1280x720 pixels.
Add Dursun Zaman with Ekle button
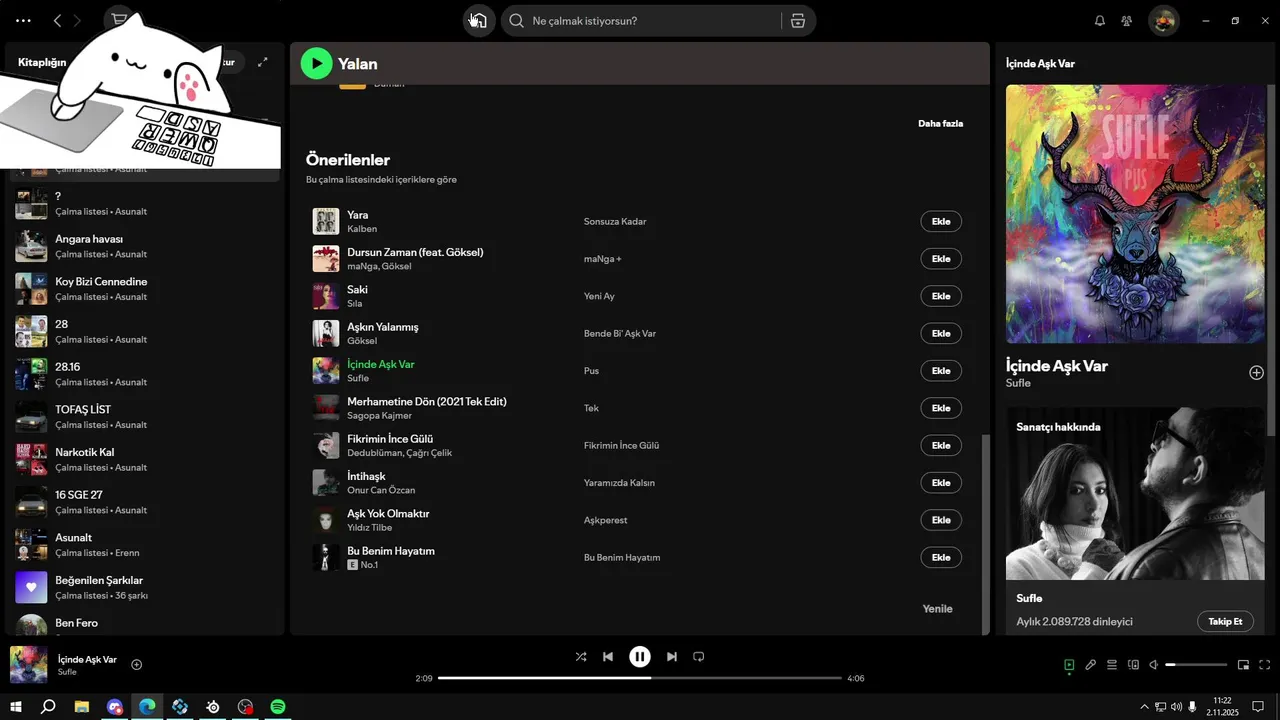point(941,259)
